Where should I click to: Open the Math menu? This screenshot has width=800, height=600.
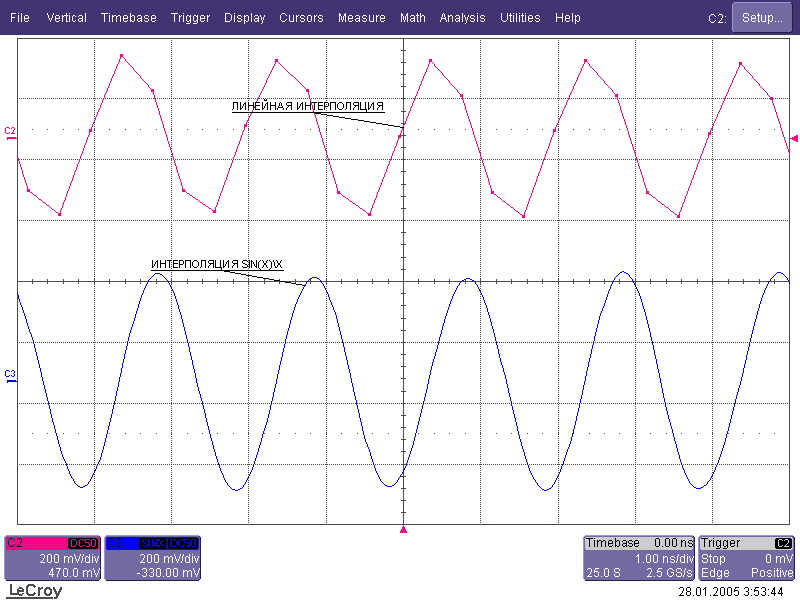click(x=412, y=18)
